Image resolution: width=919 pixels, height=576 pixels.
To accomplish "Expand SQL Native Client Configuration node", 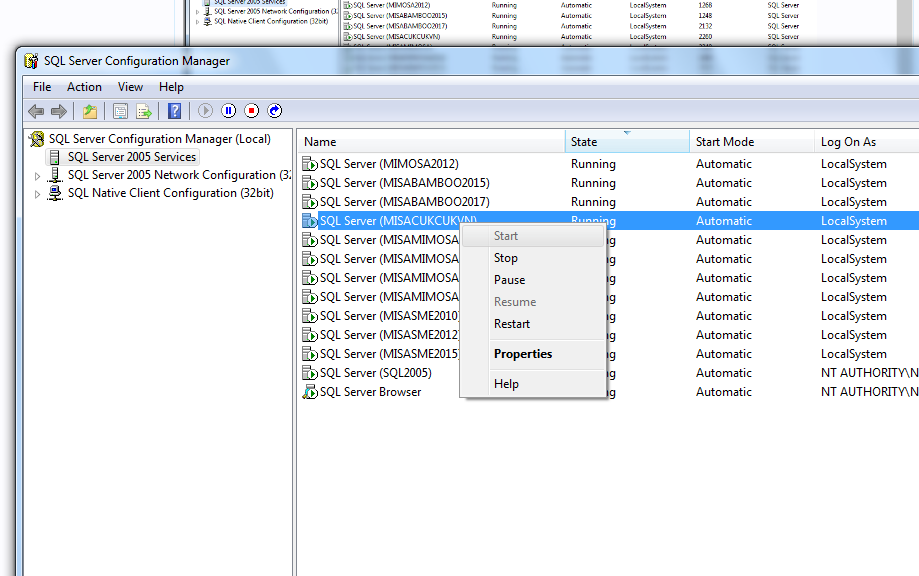I will click(x=37, y=194).
